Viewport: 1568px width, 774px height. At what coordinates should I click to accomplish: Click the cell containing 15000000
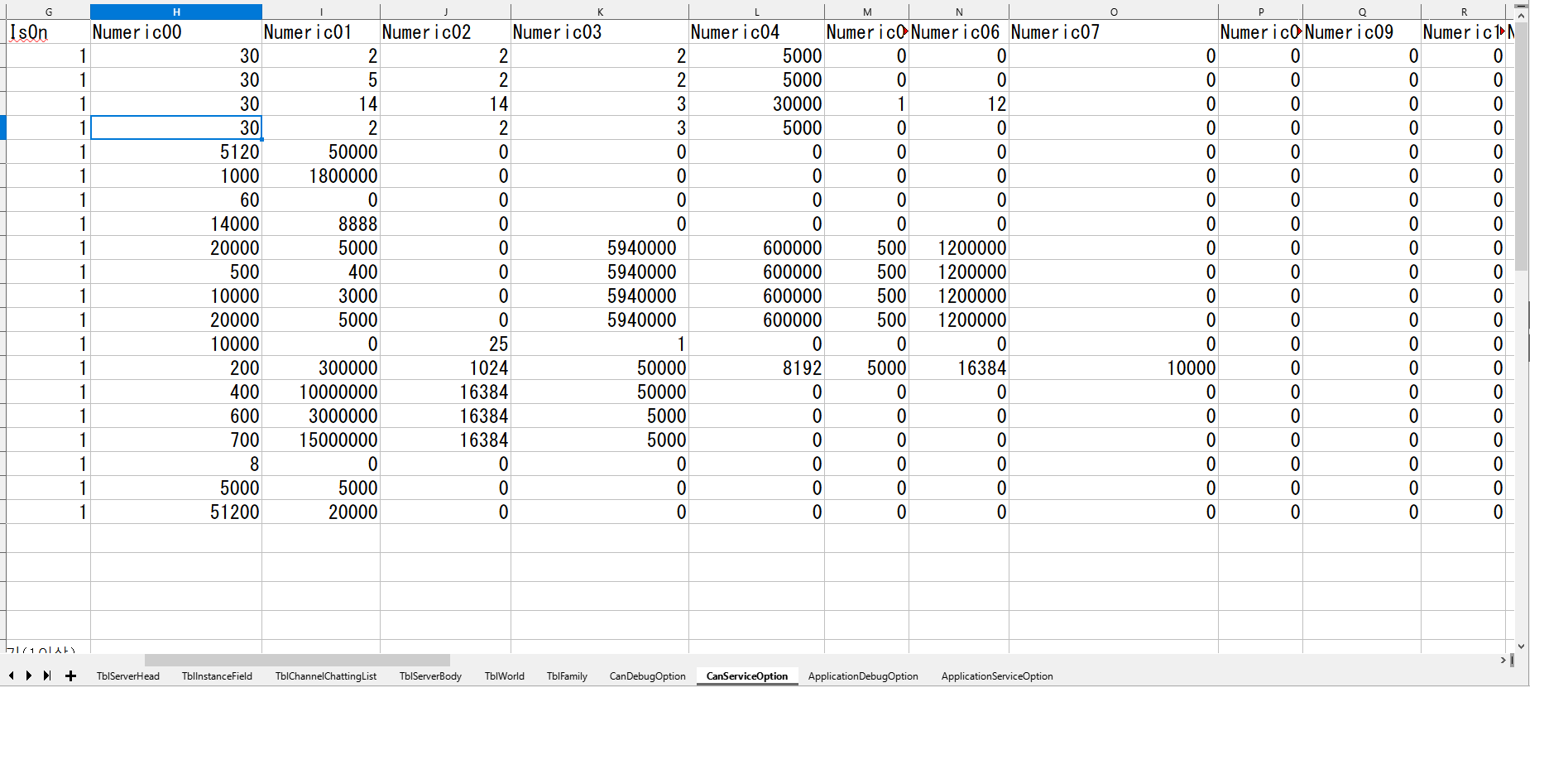click(321, 440)
